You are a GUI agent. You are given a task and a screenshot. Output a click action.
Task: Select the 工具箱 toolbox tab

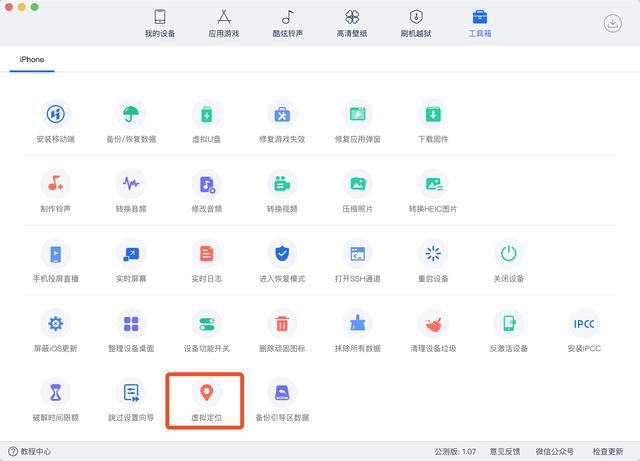pyautogui.click(x=480, y=23)
